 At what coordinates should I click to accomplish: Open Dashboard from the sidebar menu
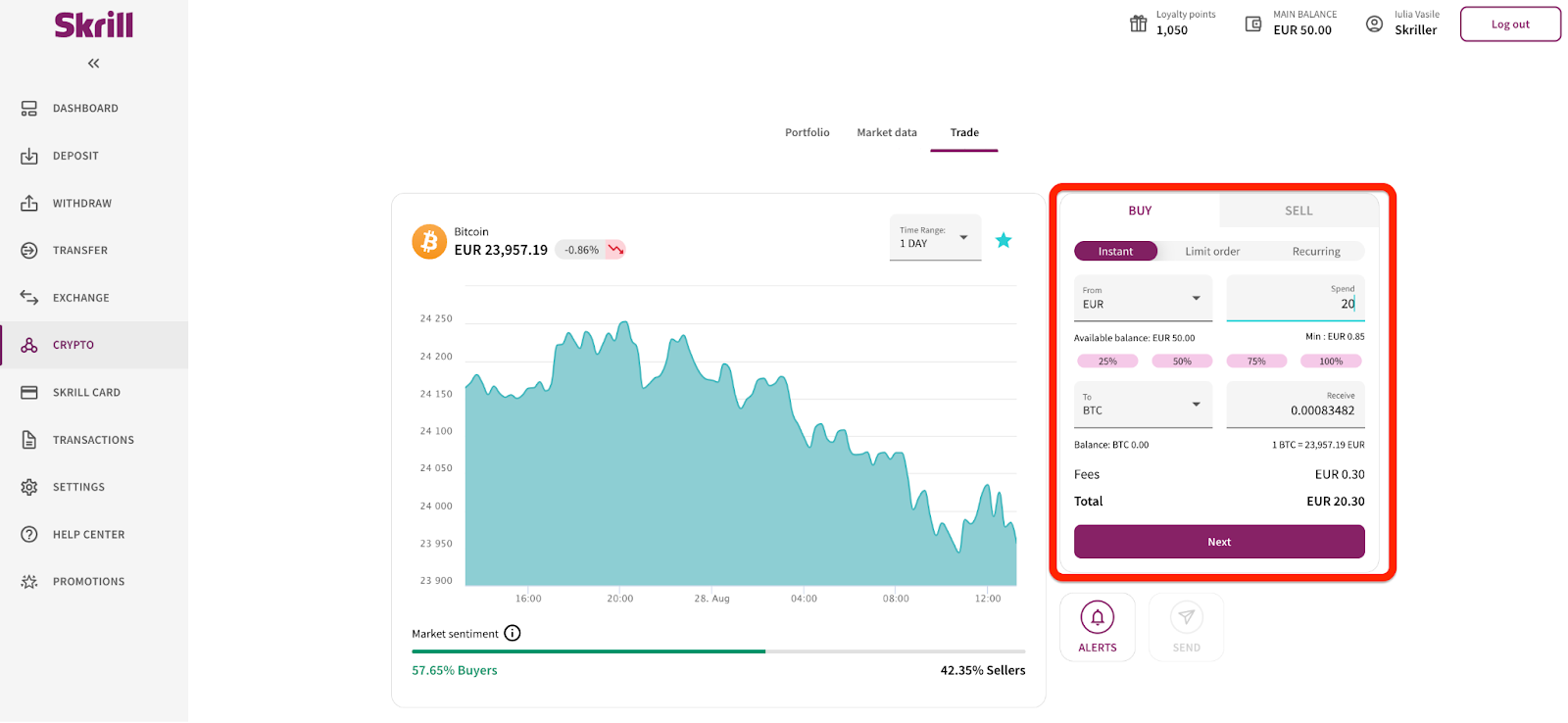[94, 109]
